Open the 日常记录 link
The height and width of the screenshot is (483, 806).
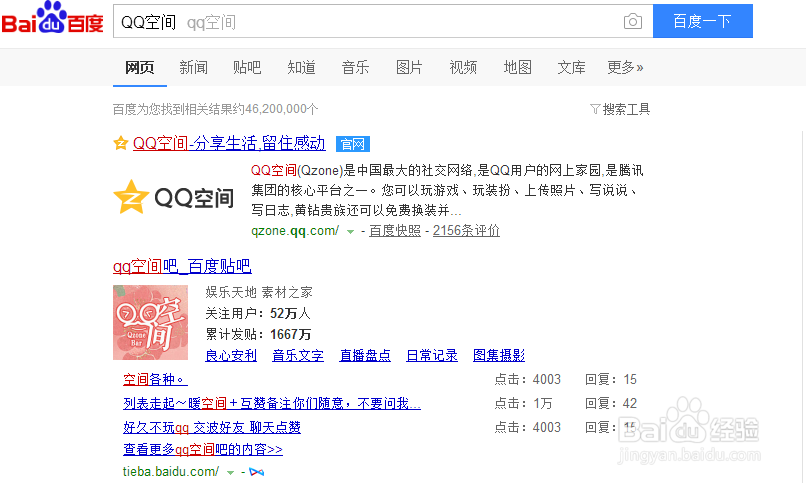[x=432, y=355]
